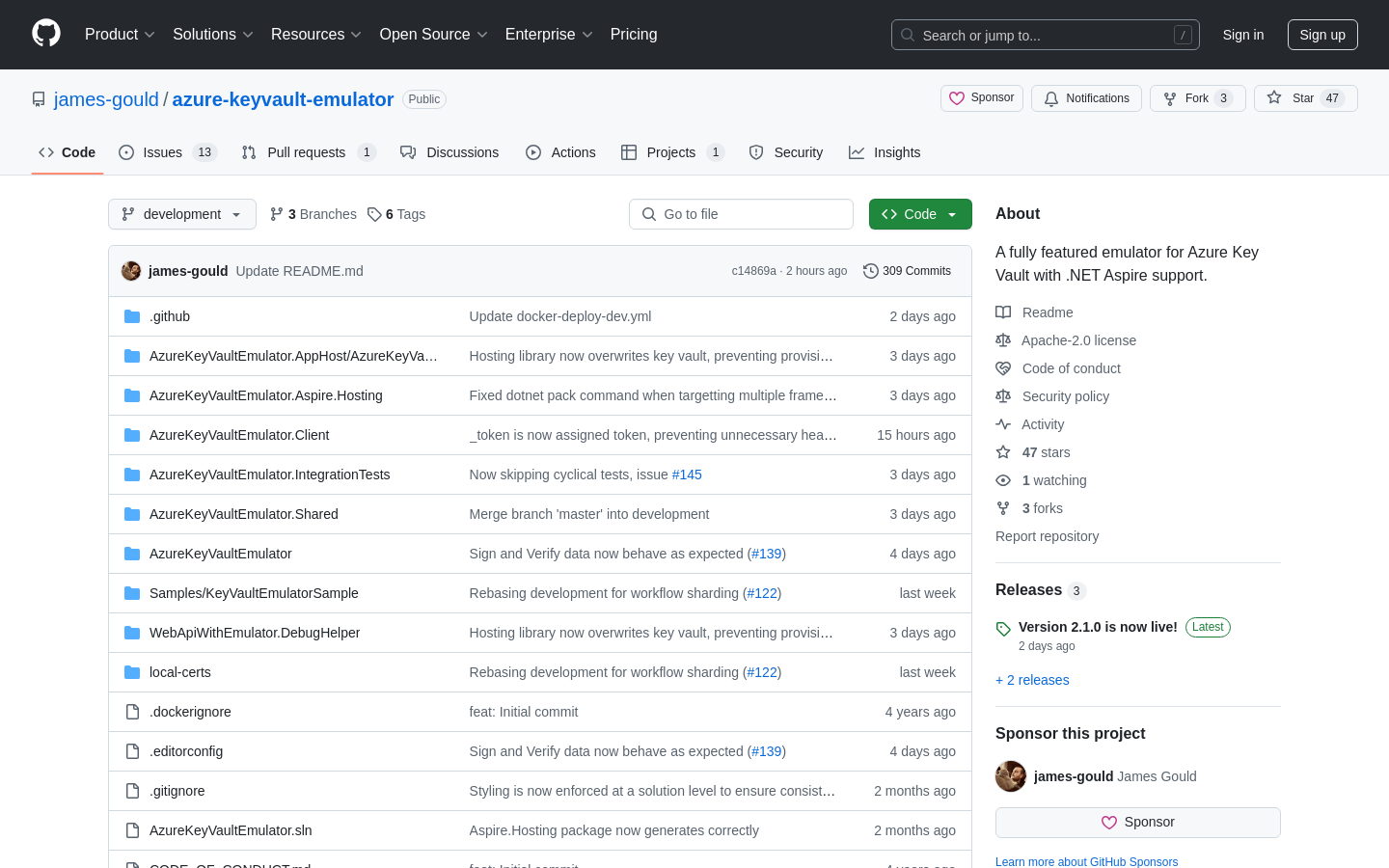Image resolution: width=1389 pixels, height=868 pixels.
Task: Click the Sign in link
Action: (x=1243, y=35)
